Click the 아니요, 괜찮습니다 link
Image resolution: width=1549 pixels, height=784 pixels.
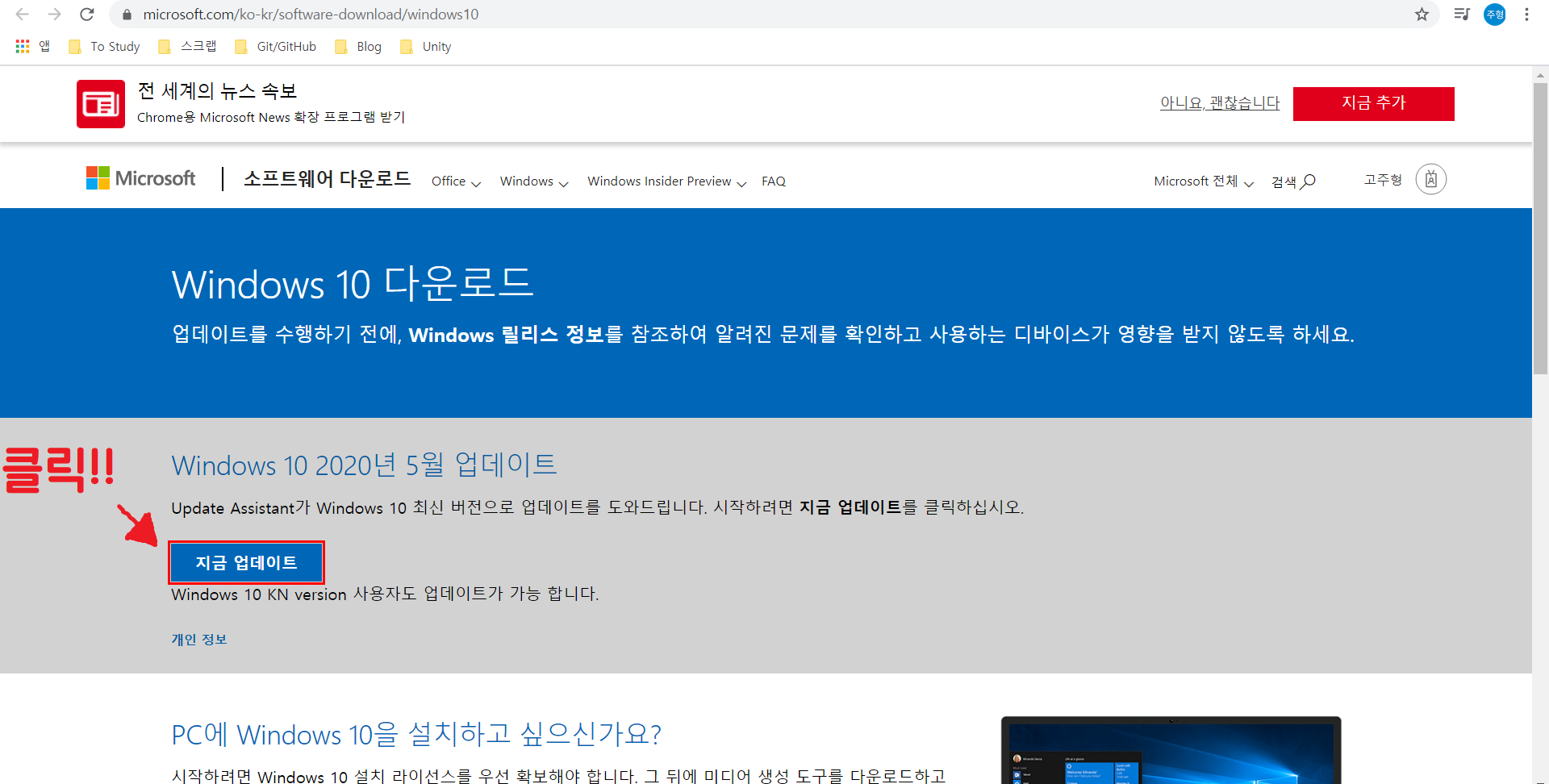coord(1220,103)
